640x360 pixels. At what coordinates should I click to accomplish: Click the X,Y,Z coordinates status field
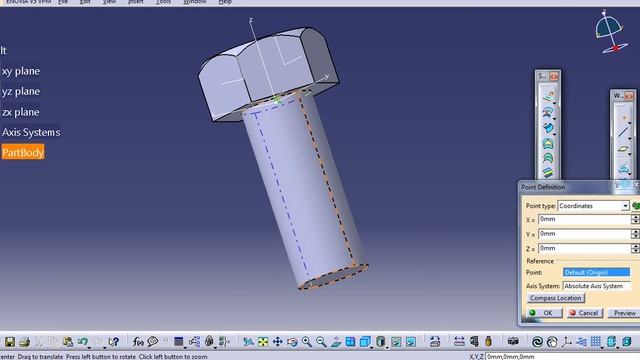pos(562,357)
